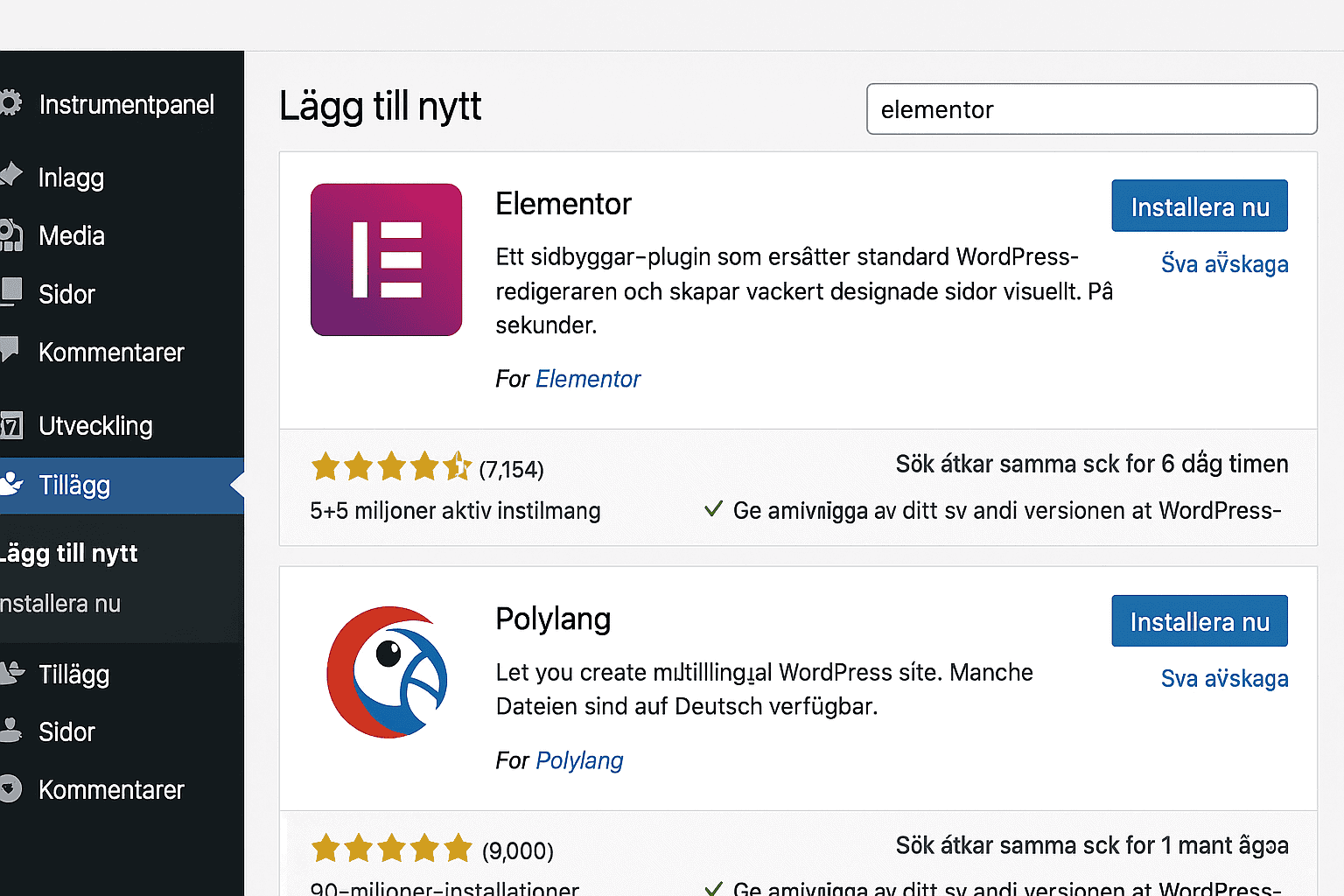Select Installera nu submenu entry
Screen dimensions: 1344x896
click(59, 604)
